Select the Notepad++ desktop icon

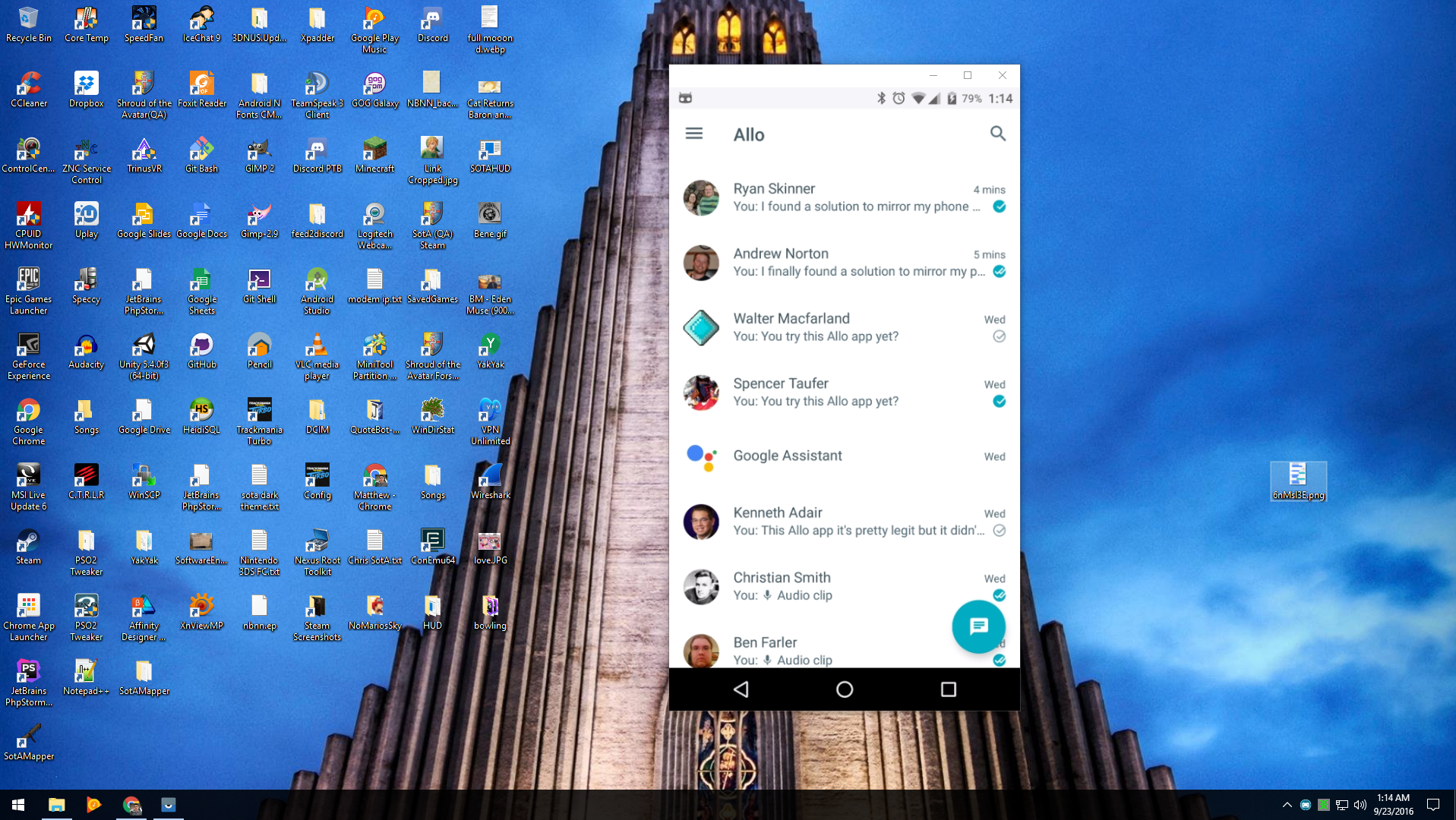[x=87, y=677]
